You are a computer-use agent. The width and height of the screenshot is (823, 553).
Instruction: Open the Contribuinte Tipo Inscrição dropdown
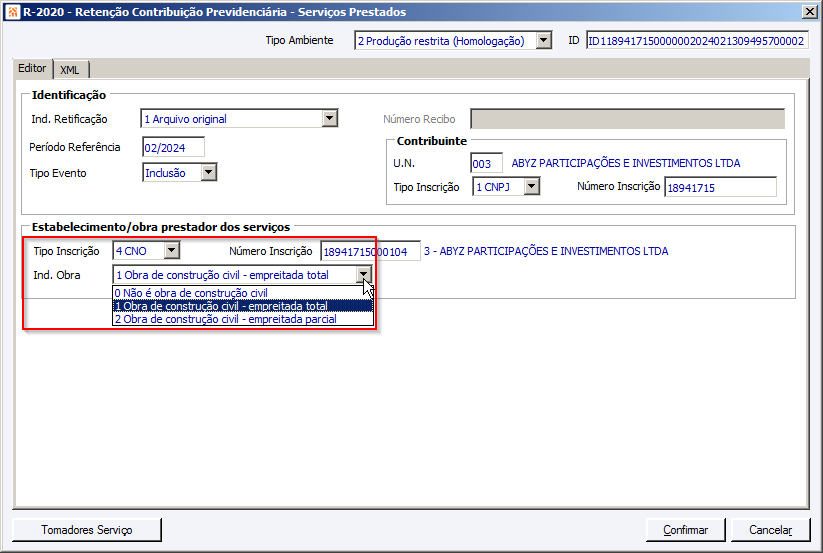(532, 186)
